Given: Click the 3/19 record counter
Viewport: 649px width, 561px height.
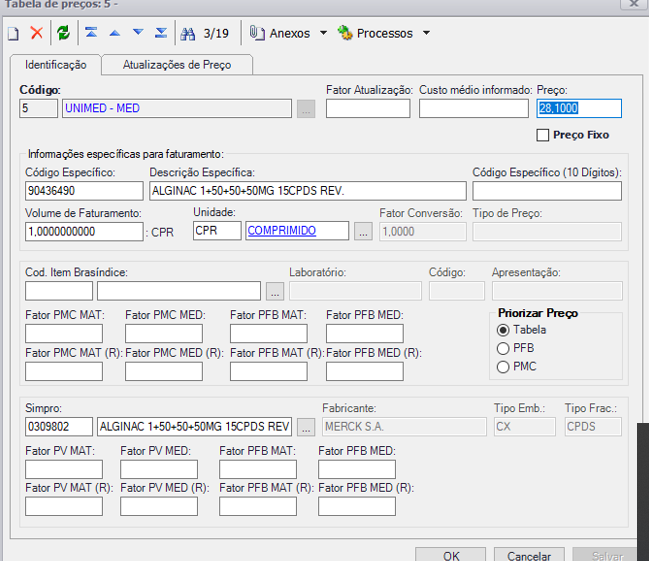Looking at the screenshot, I should pyautogui.click(x=216, y=33).
